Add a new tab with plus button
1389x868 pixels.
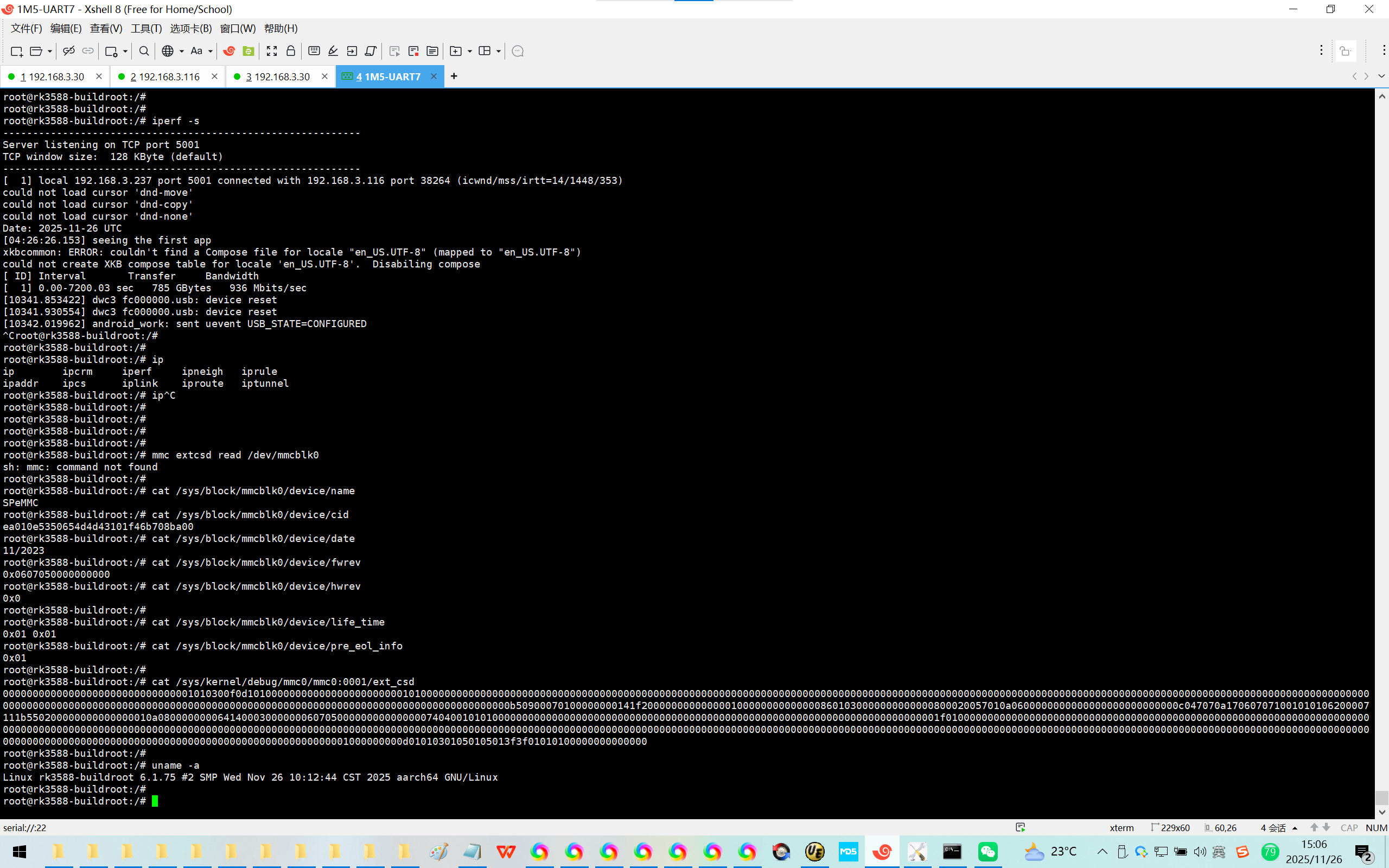click(454, 76)
